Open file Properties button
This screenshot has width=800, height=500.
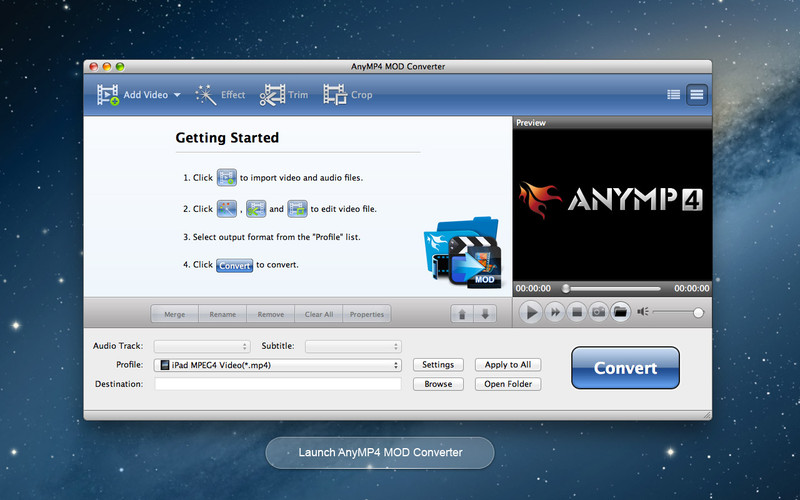367,314
